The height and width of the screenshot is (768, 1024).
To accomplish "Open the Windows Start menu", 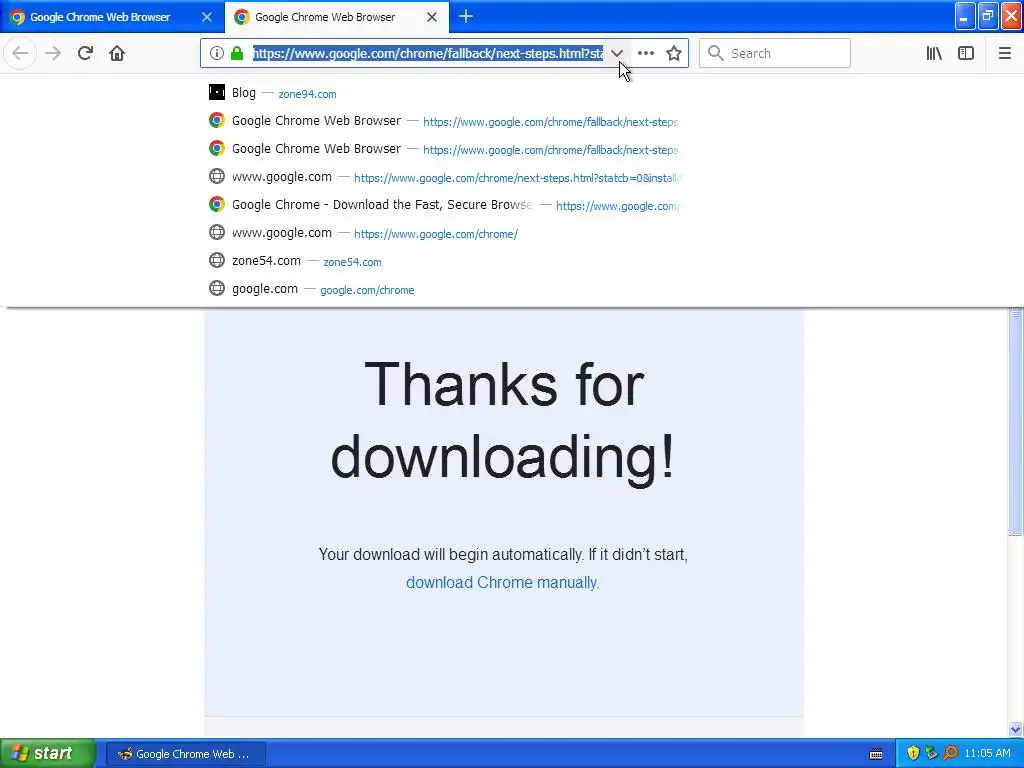I will [x=47, y=753].
